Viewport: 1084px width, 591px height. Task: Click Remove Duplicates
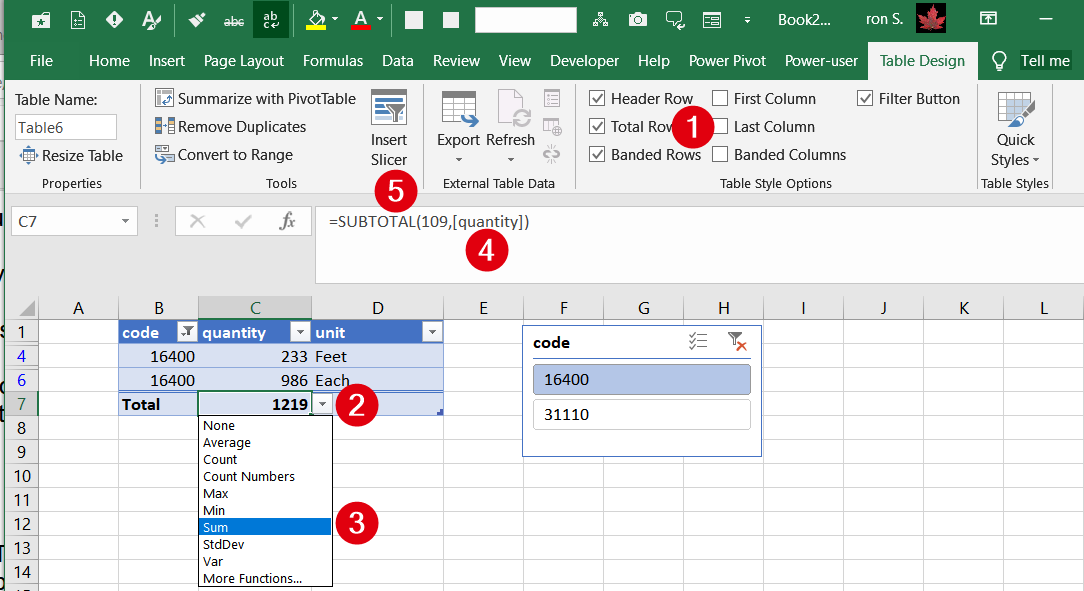pyautogui.click(x=230, y=126)
